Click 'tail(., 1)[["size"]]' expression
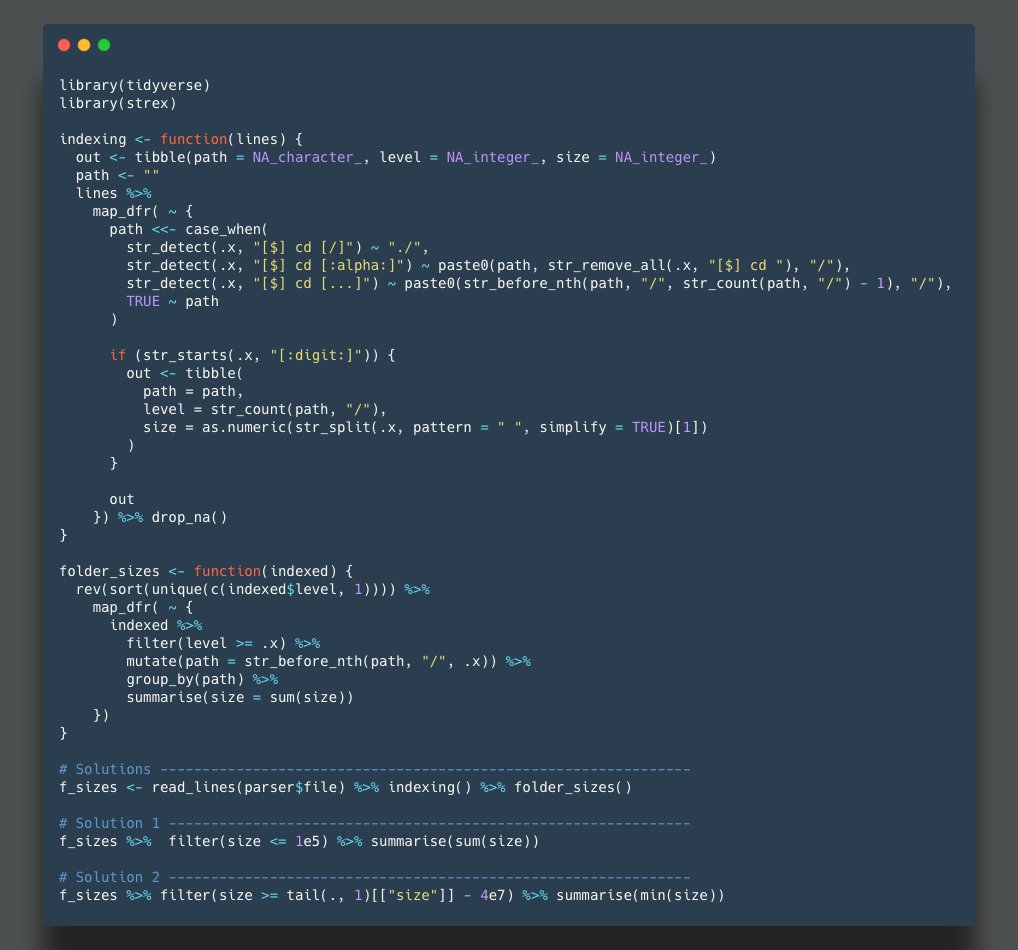The width and height of the screenshot is (1018, 950). click(370, 895)
